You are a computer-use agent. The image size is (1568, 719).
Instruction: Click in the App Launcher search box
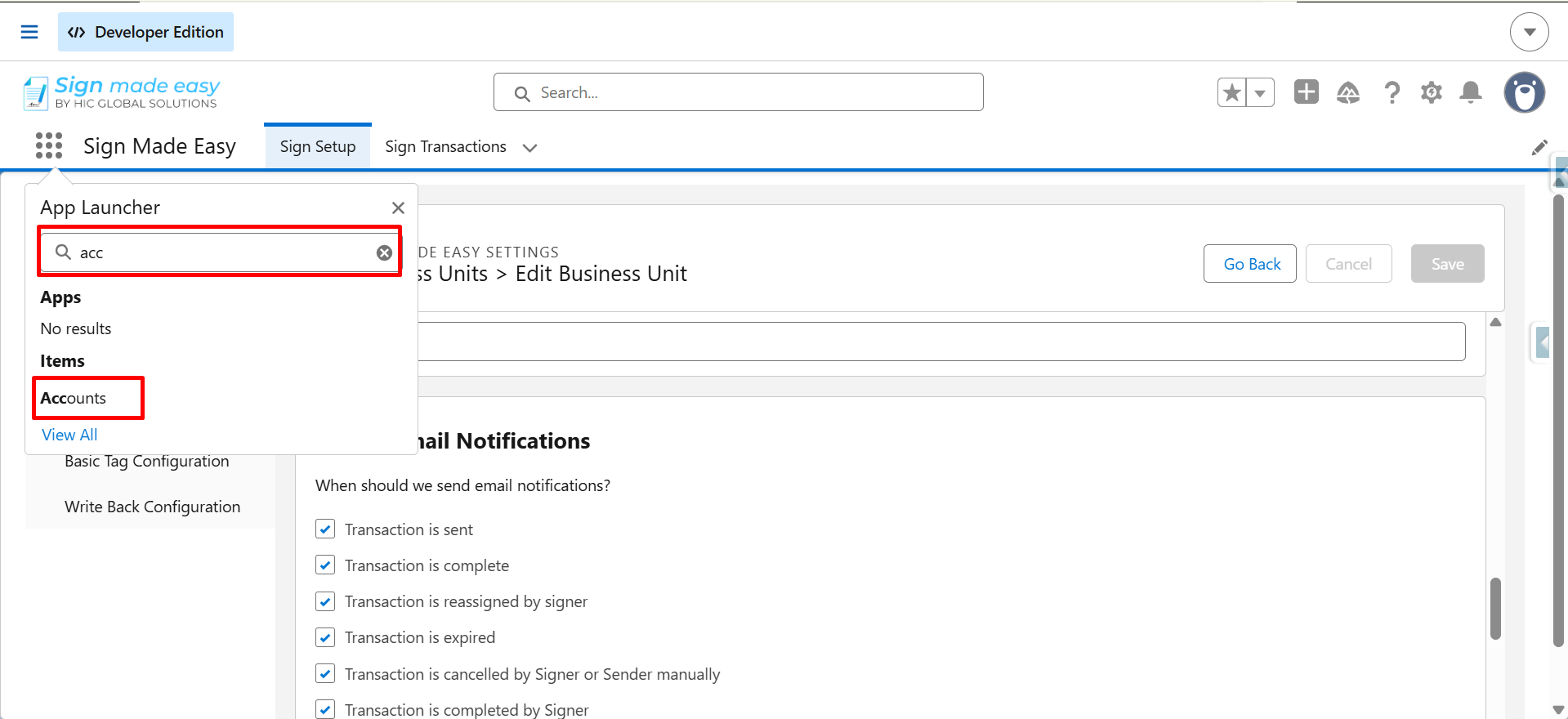point(221,252)
